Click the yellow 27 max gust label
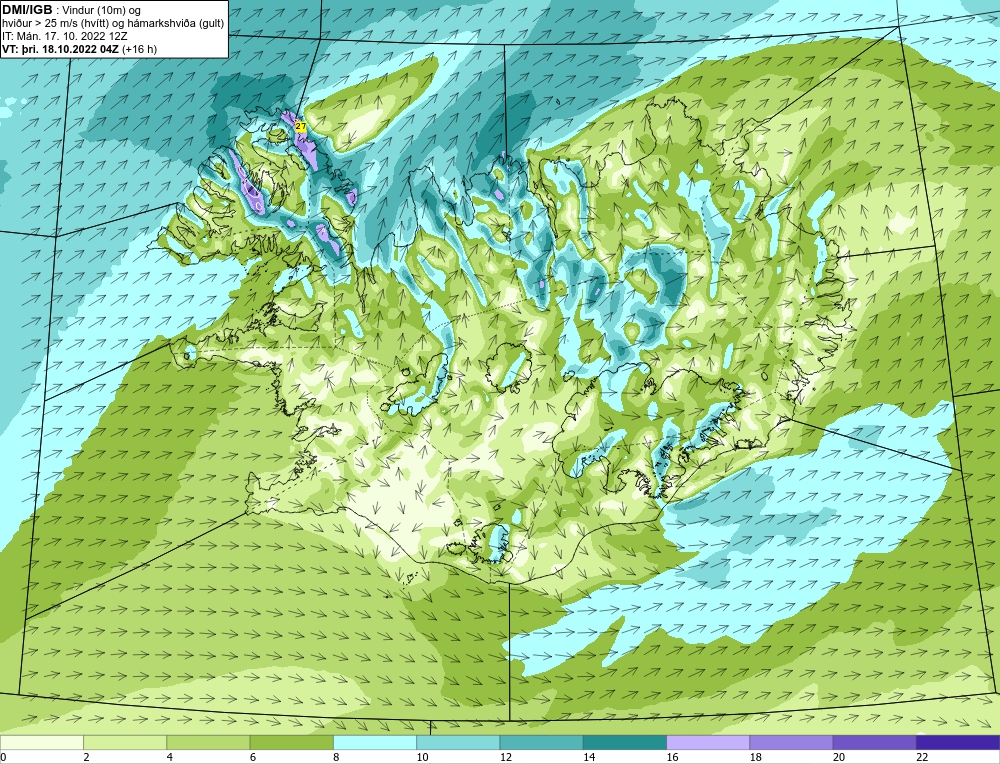 pyautogui.click(x=300, y=127)
